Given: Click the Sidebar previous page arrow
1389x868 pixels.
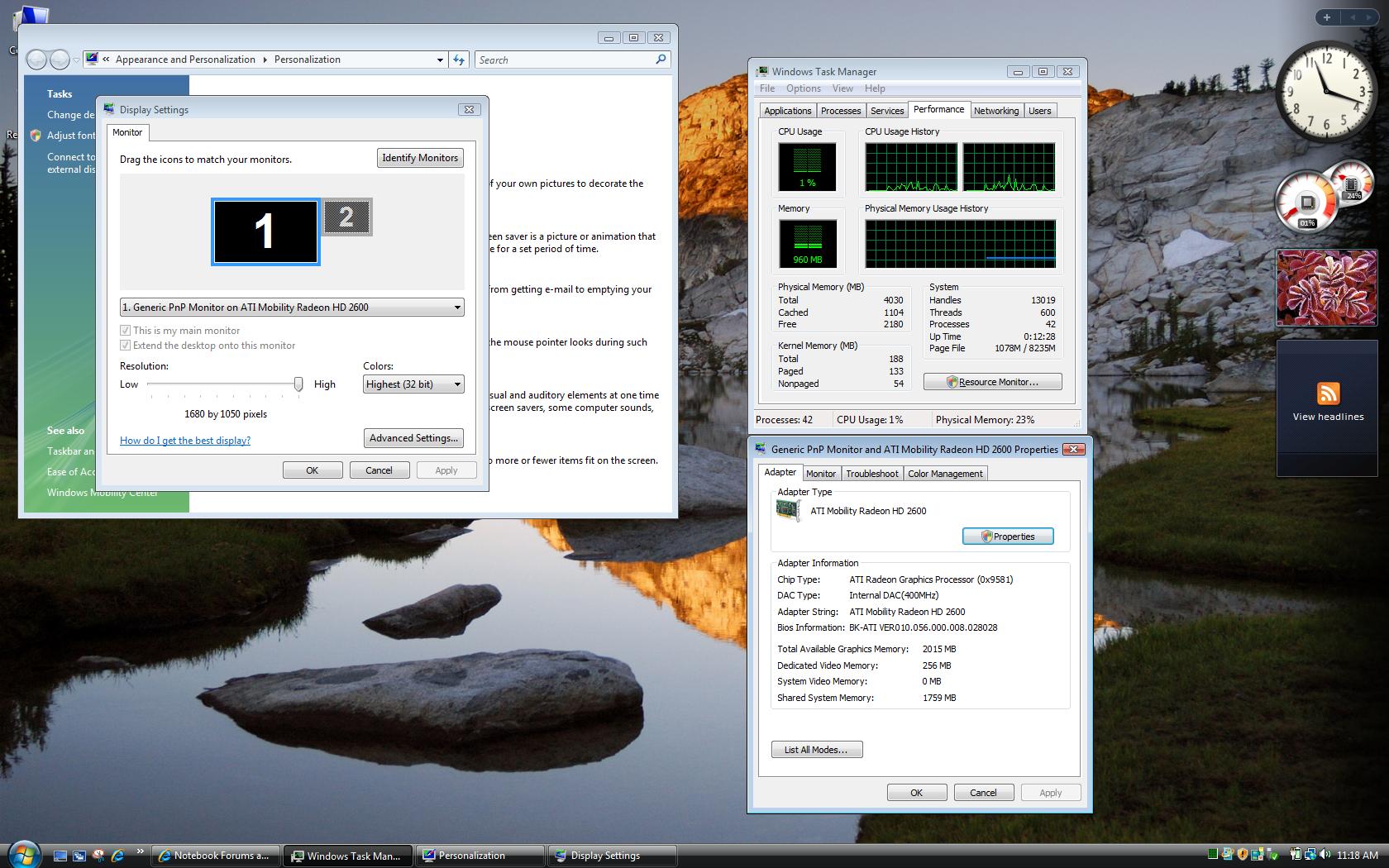Looking at the screenshot, I should pos(1353,17).
